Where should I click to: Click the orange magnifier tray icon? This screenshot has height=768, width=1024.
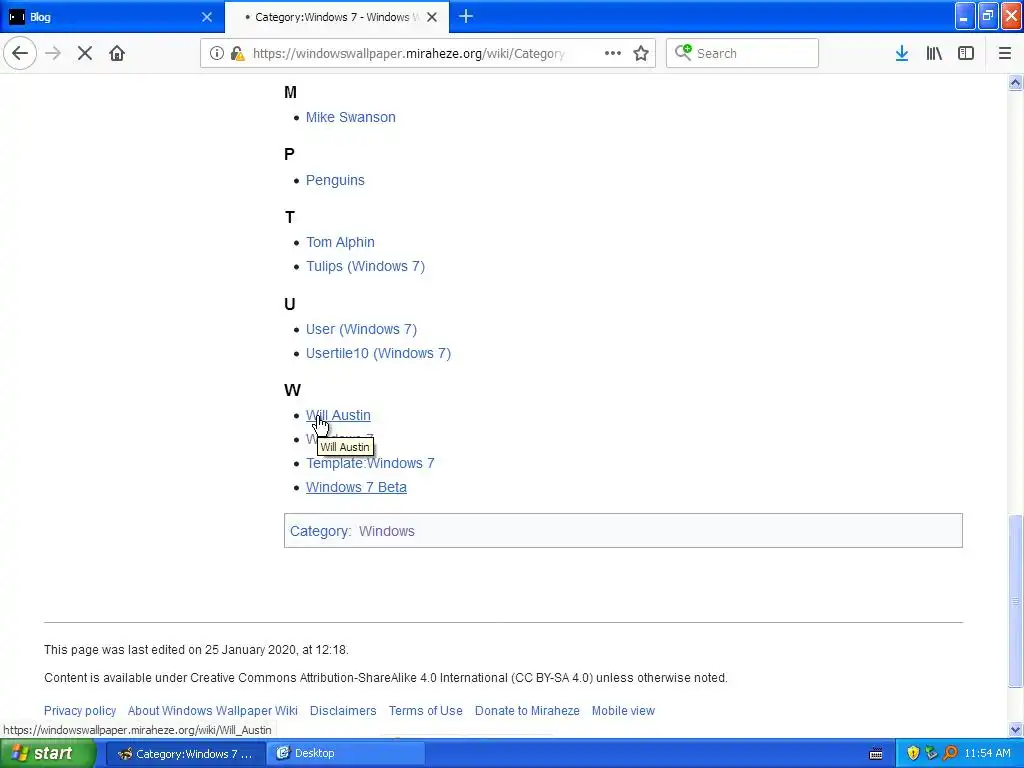click(x=950, y=754)
